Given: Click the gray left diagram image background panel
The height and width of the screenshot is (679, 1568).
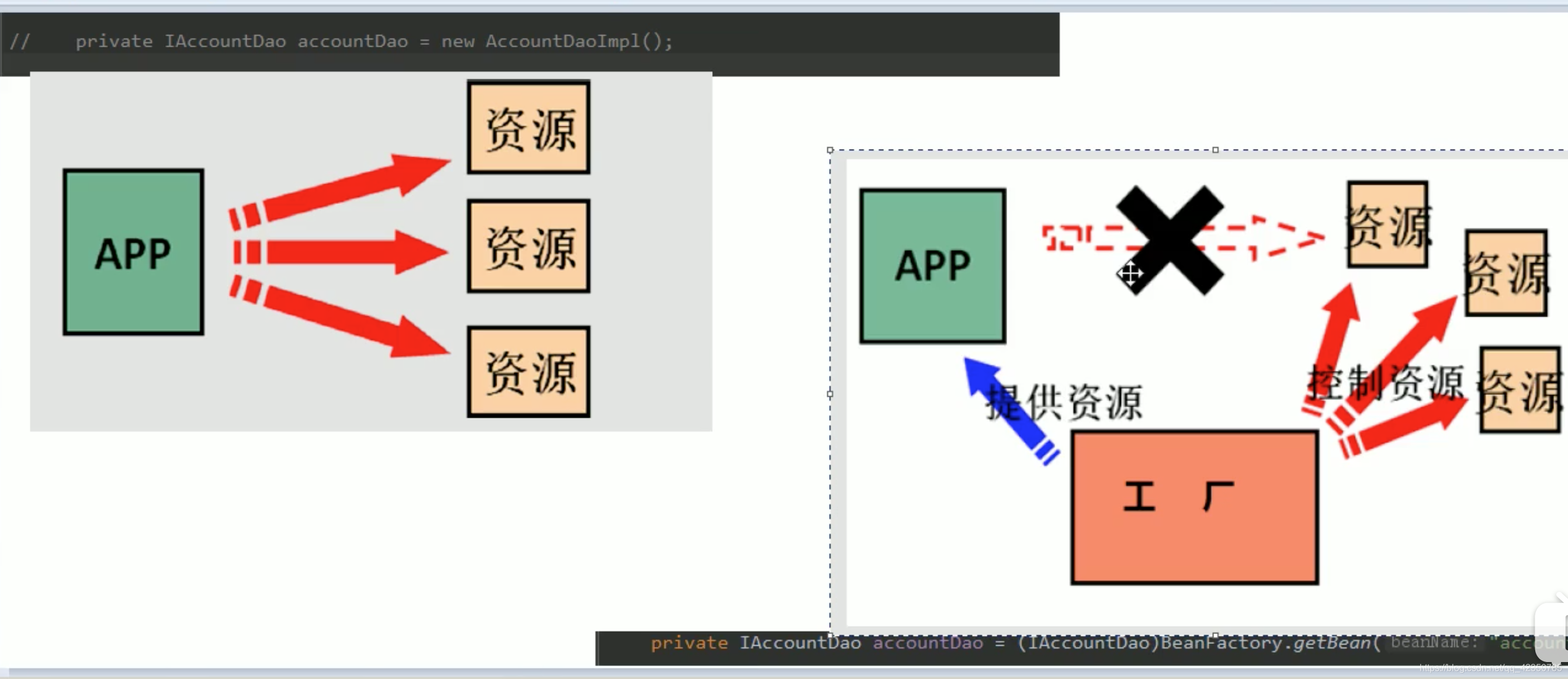Looking at the screenshot, I should (371, 251).
